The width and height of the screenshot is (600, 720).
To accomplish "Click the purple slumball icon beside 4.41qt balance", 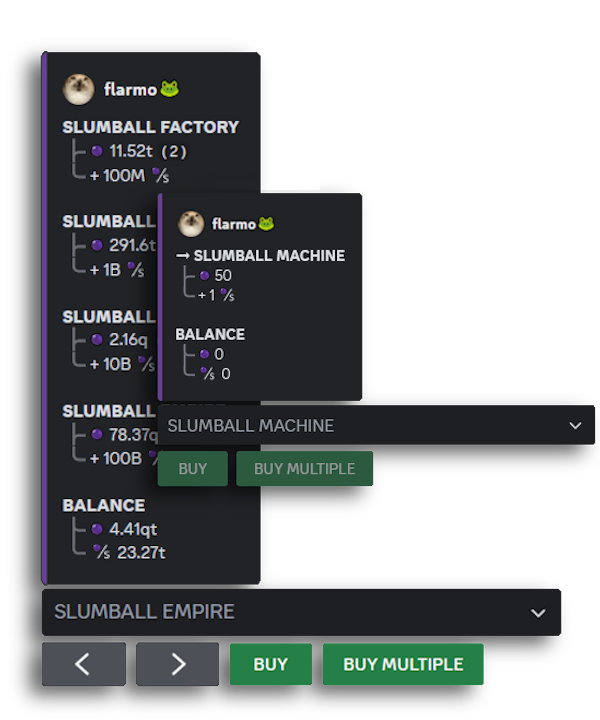I will [x=97, y=529].
